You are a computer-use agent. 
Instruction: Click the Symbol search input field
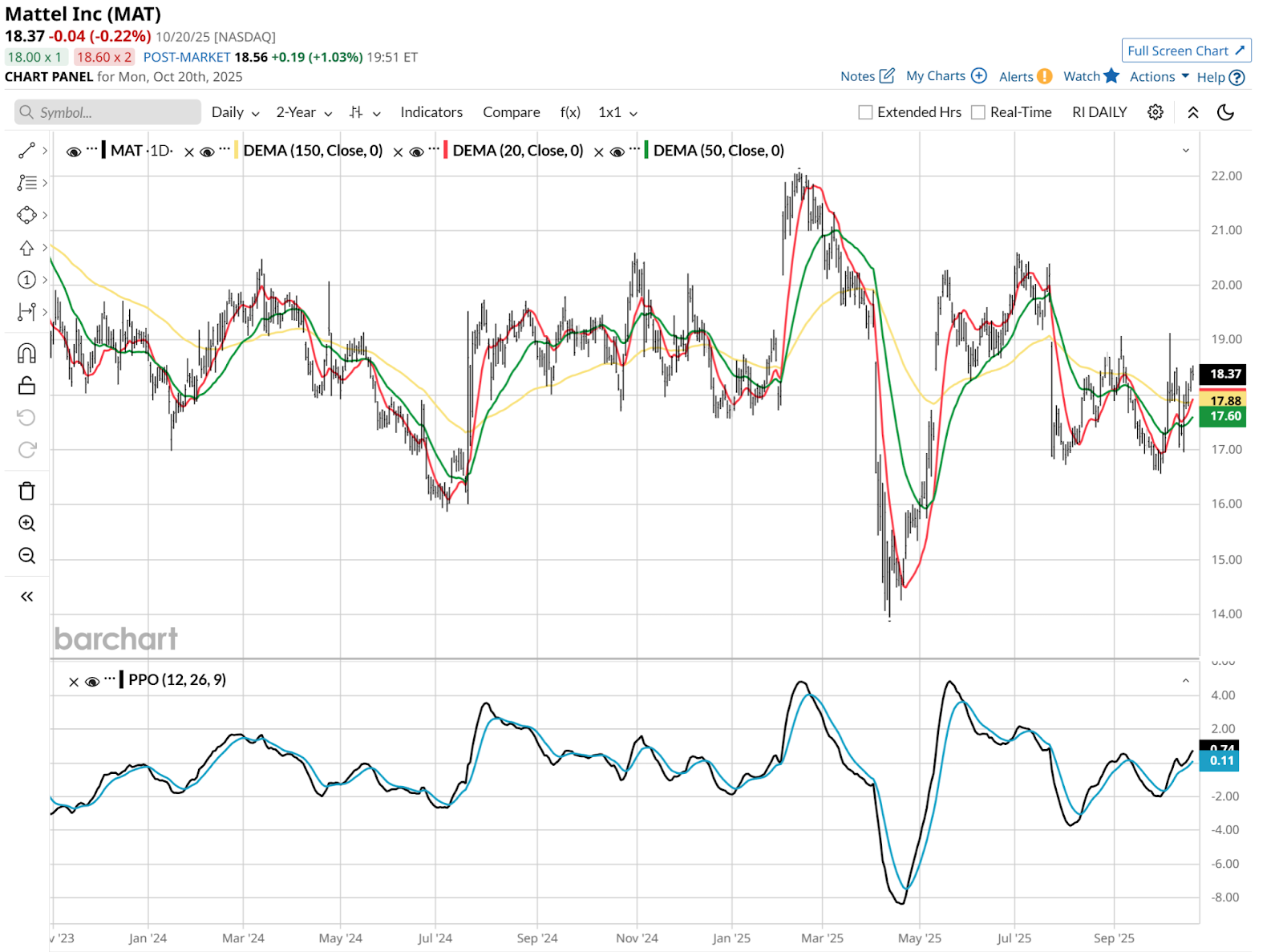pyautogui.click(x=108, y=112)
